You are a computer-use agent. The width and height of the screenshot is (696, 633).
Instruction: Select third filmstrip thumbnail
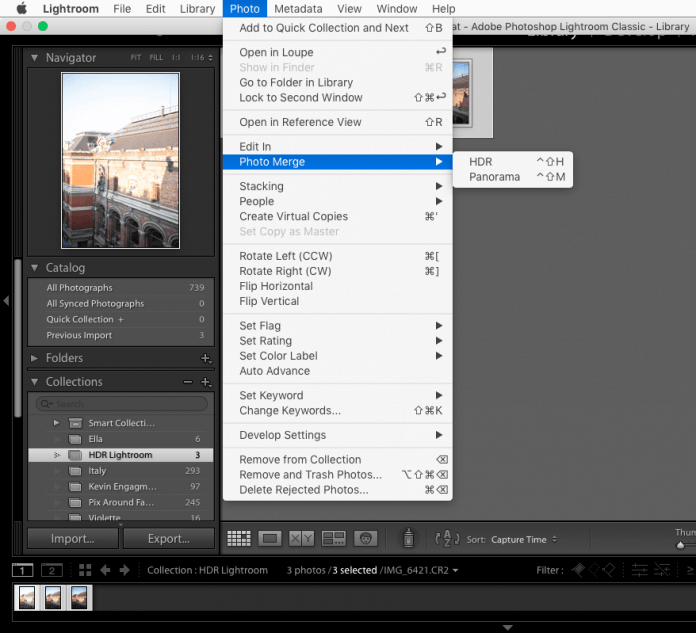[79, 597]
